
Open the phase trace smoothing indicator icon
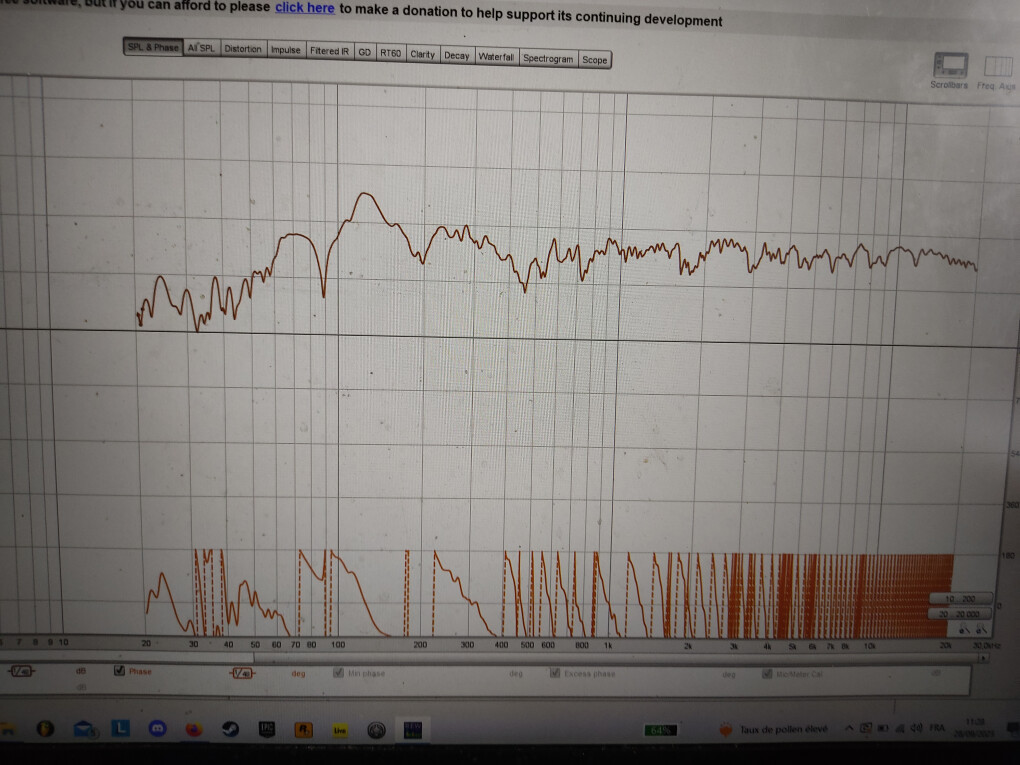point(243,673)
